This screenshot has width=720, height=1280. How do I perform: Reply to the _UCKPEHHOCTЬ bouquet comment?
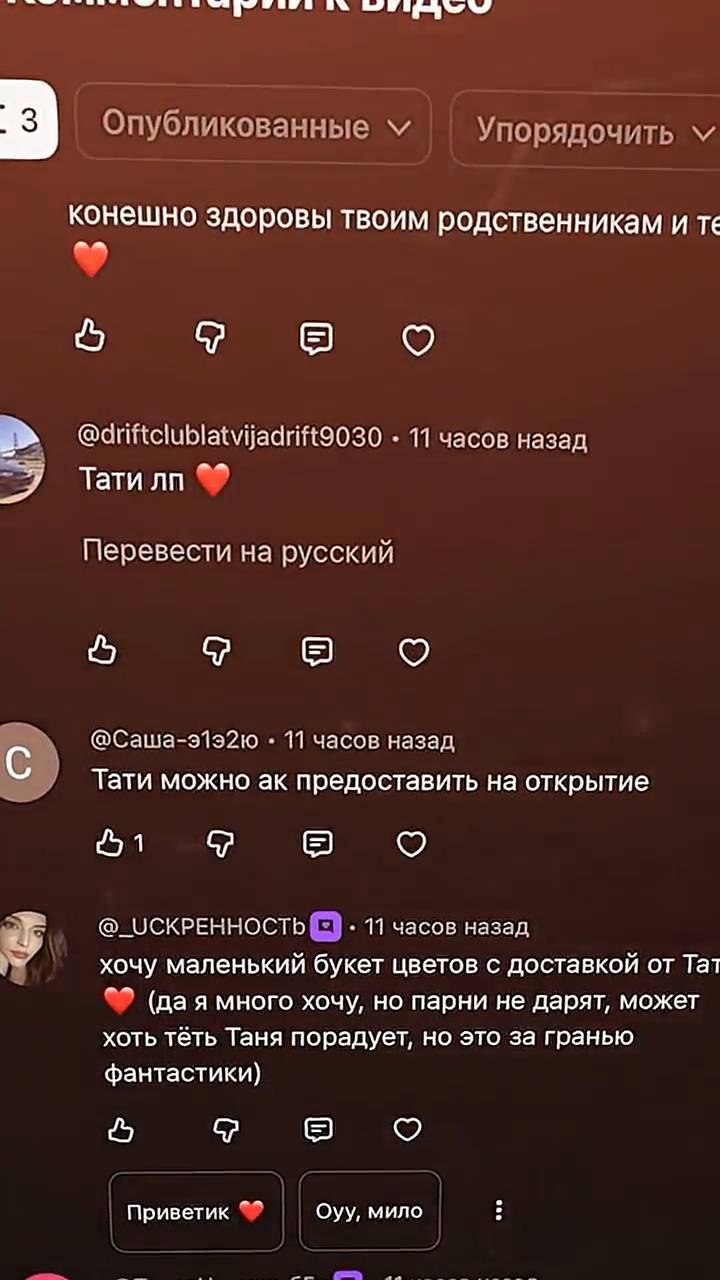pos(319,1130)
